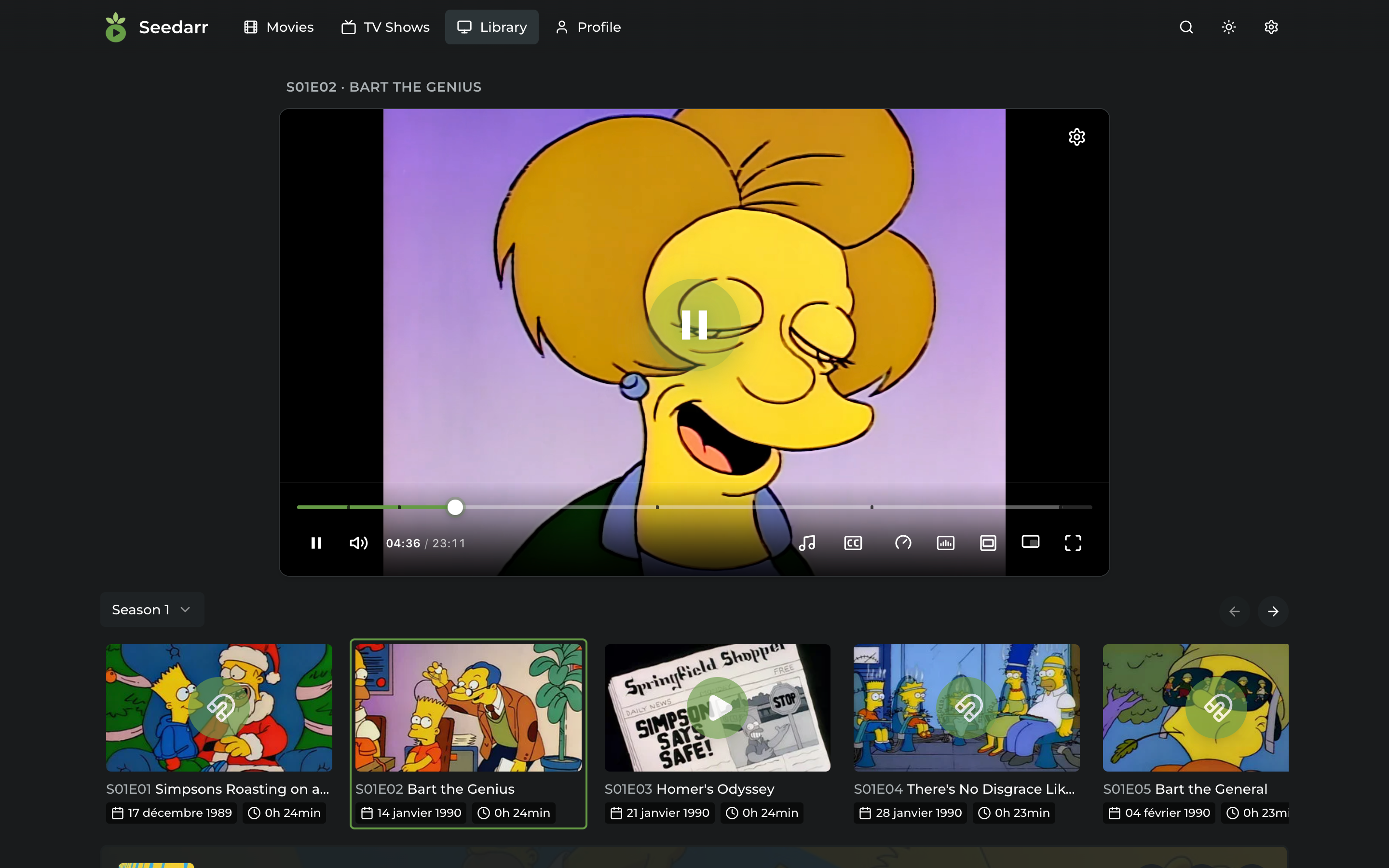Open S01E01 Simpsons Roasting thumbnail
Screen dimensions: 1389x868
(219, 708)
